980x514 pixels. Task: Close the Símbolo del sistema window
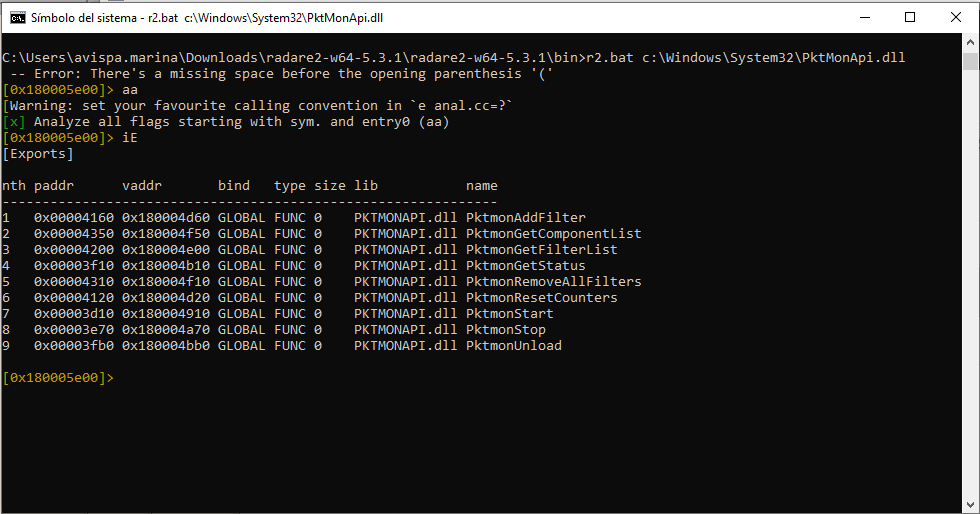956,17
